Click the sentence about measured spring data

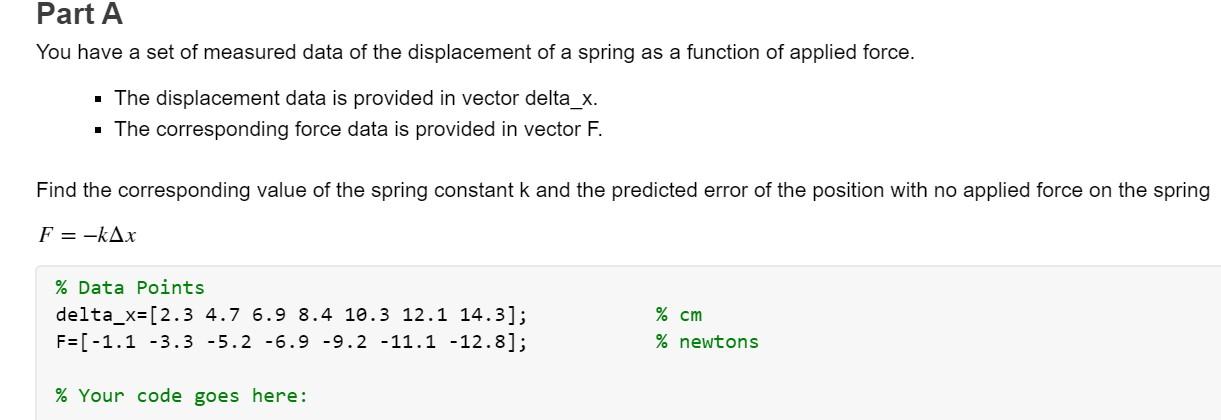point(475,52)
